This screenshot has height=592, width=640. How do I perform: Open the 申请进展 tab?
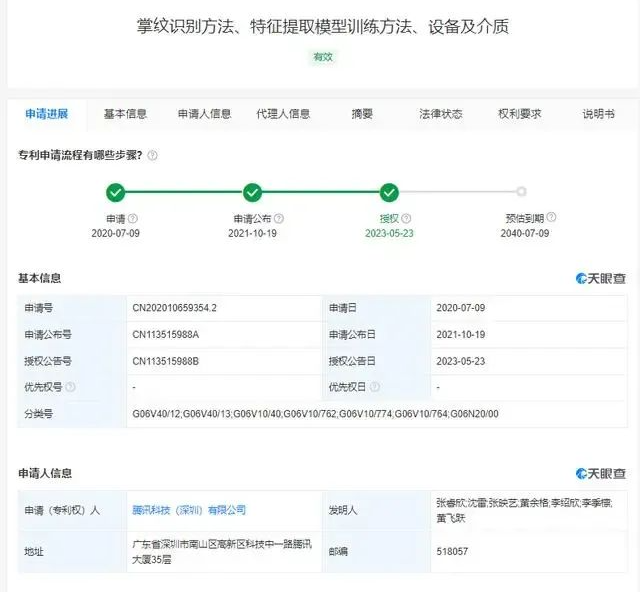pyautogui.click(x=47, y=114)
